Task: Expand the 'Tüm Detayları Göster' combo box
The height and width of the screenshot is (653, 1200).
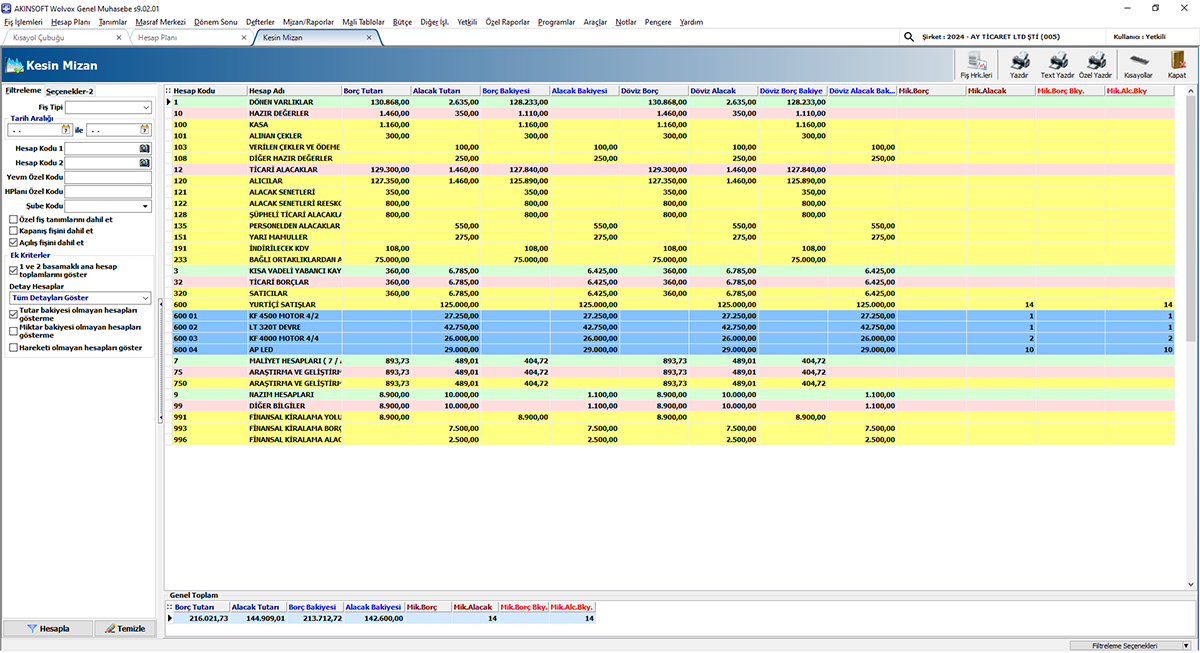Action: (x=145, y=298)
